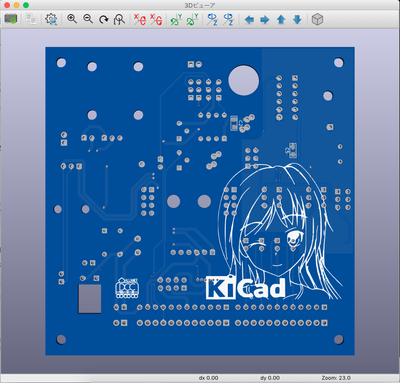Click the green maximize window button
400x383 pixels.
26,5
